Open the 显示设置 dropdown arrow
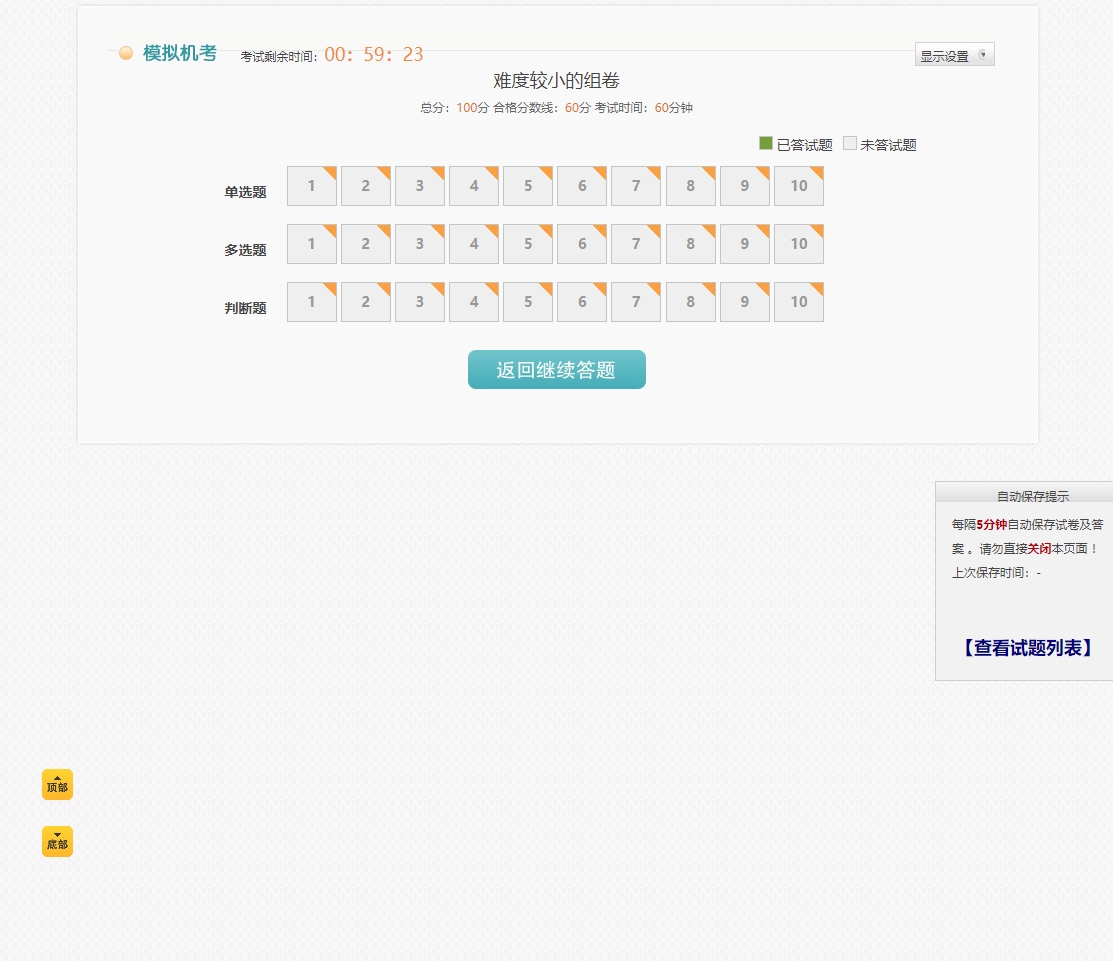1113x961 pixels. [x=983, y=55]
